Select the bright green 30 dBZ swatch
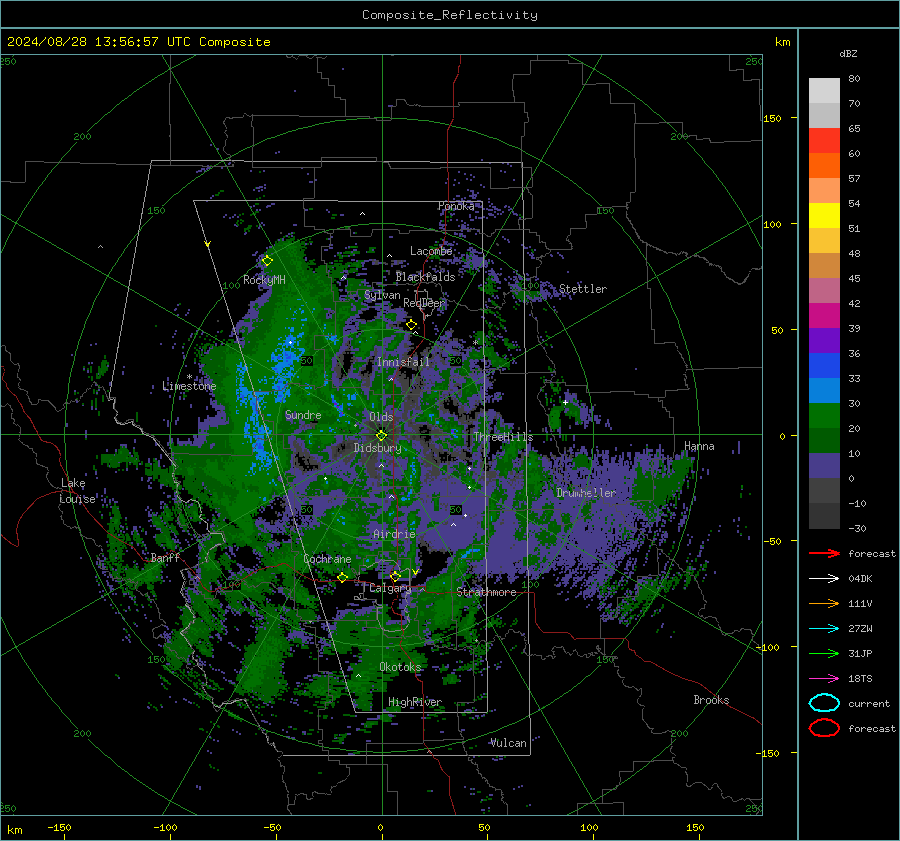The image size is (900, 841). pos(824,416)
